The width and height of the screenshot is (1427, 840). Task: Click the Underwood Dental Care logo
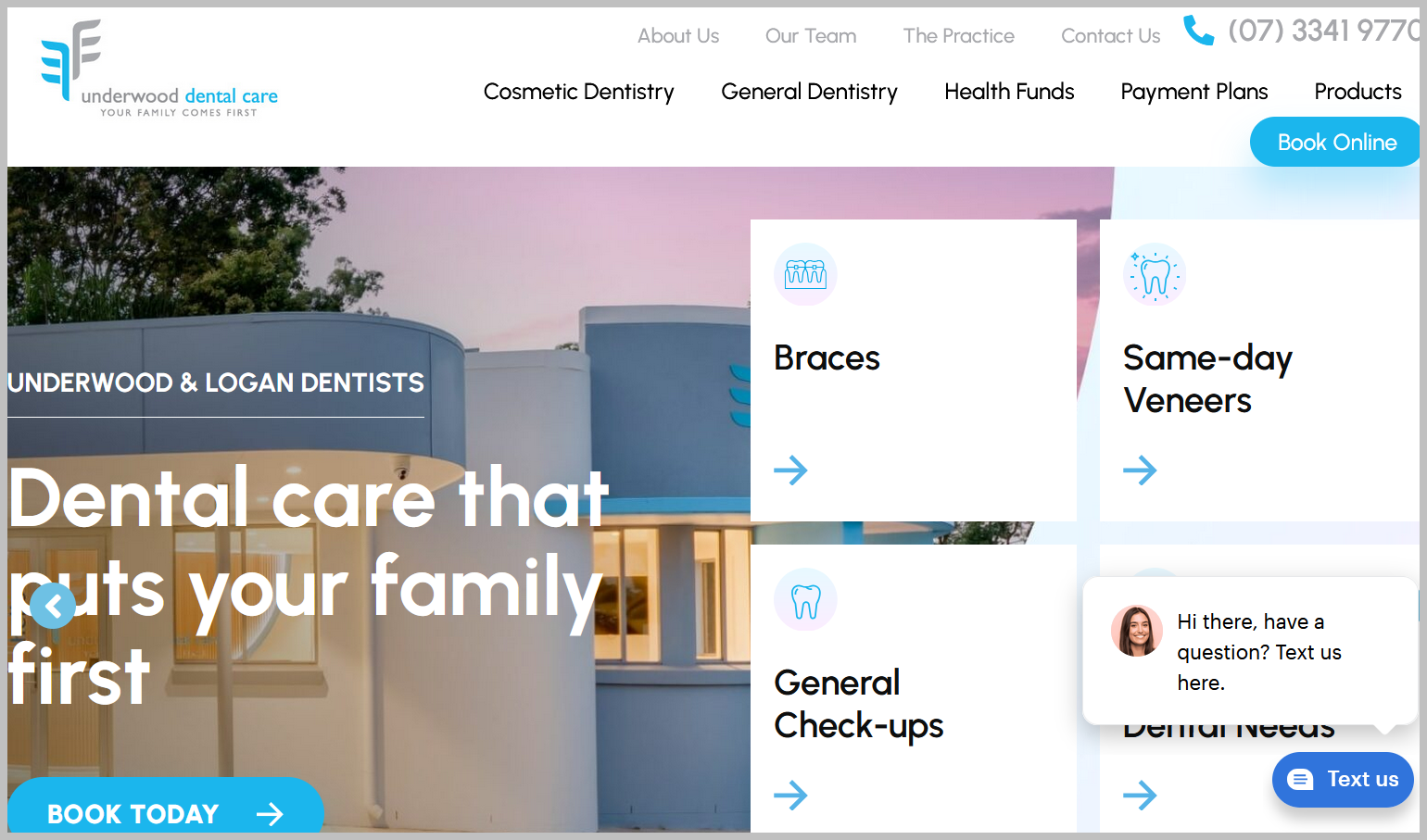(x=159, y=69)
